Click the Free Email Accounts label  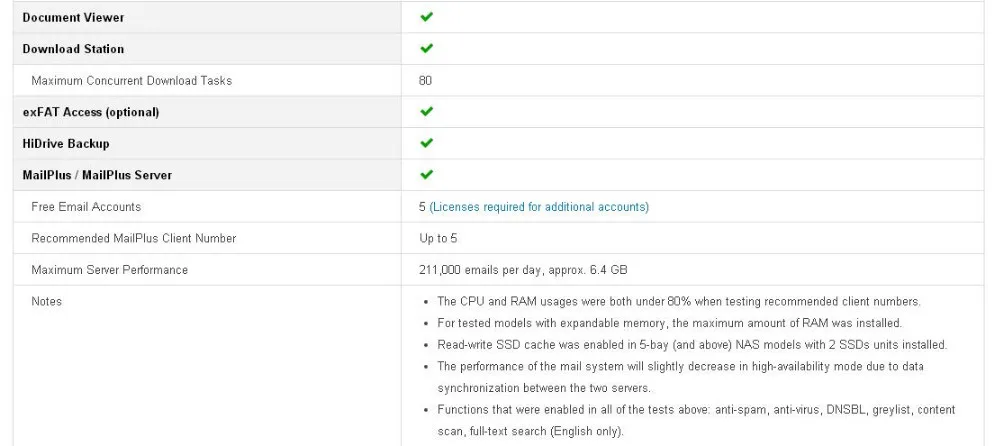coord(86,207)
